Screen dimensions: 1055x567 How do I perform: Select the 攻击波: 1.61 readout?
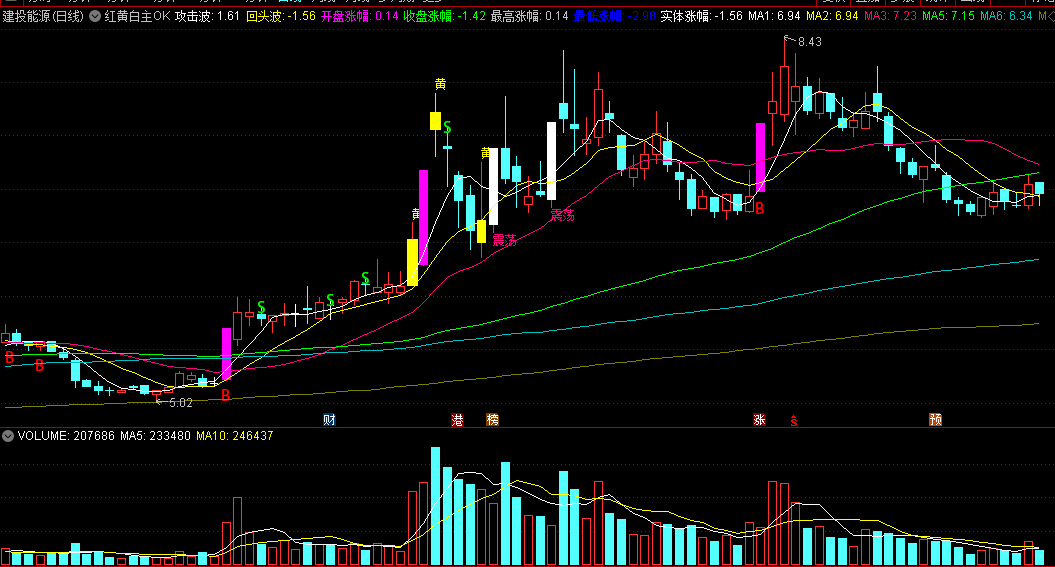[x=207, y=15]
